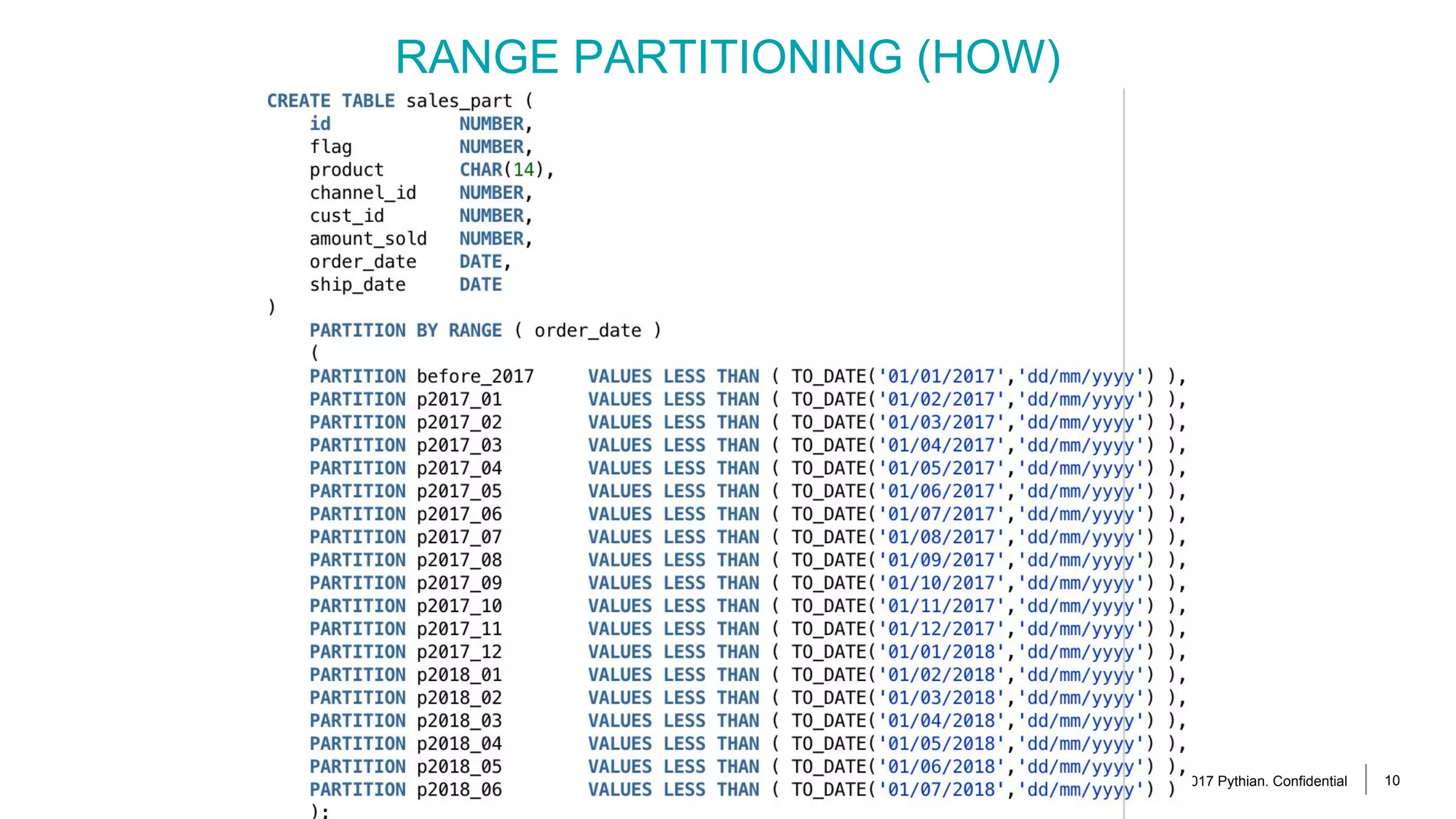
Task: Select the date literal '01/10/2017'
Action: [x=941, y=583]
